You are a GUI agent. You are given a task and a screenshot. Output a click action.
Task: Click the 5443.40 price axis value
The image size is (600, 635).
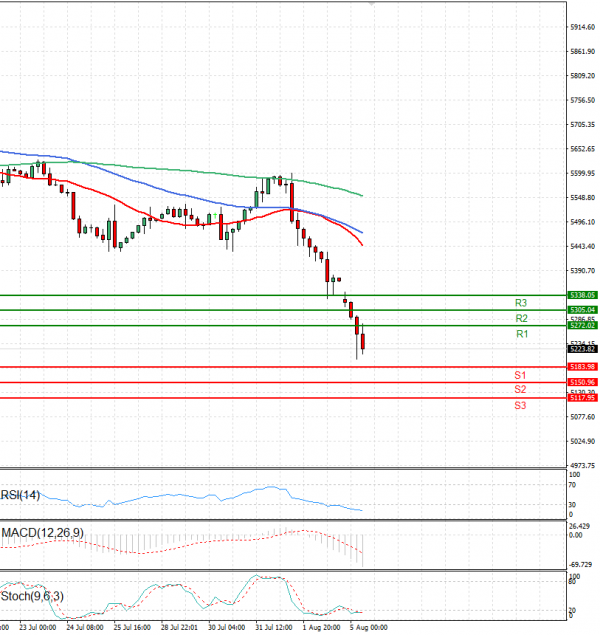point(582,246)
